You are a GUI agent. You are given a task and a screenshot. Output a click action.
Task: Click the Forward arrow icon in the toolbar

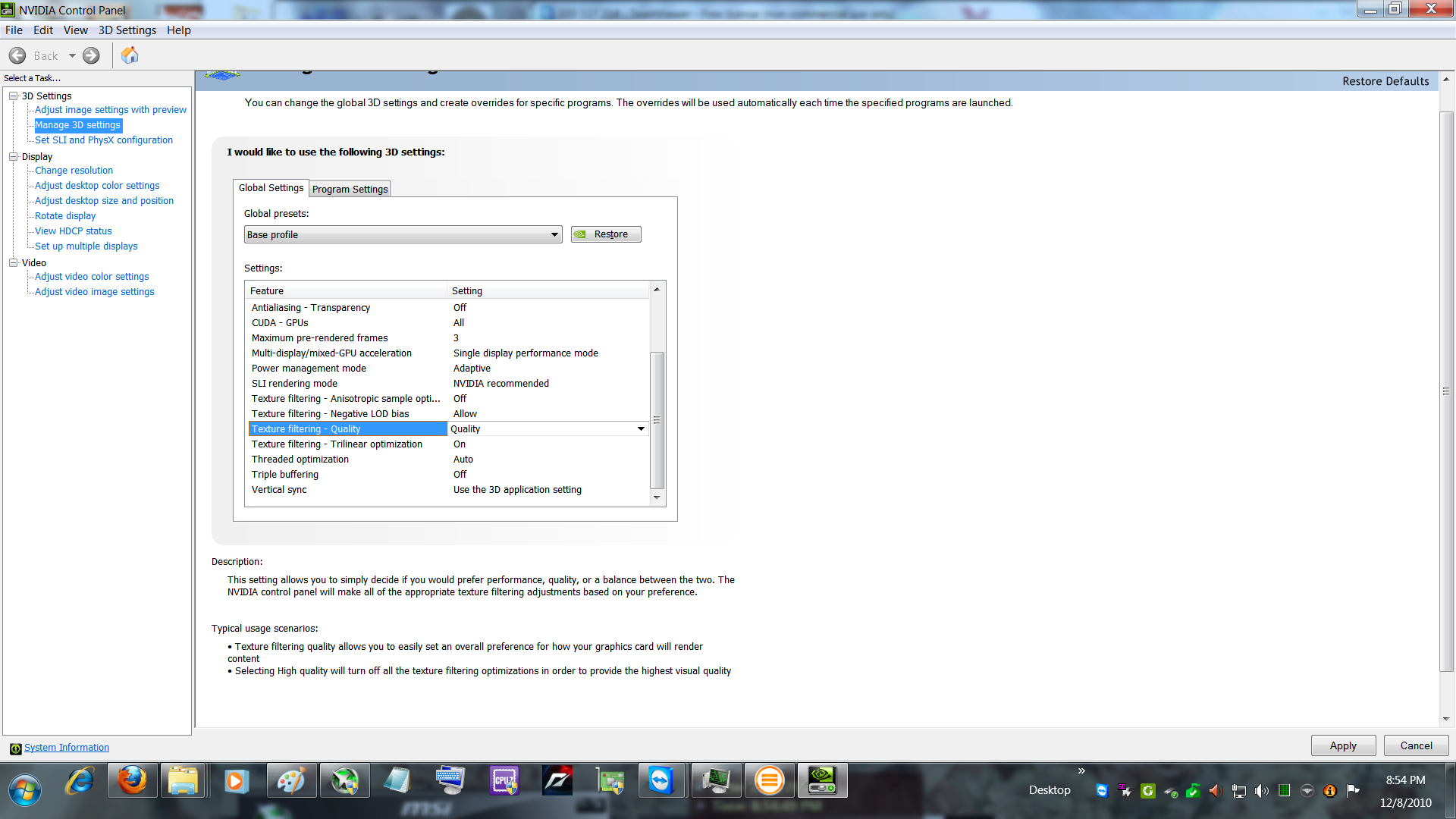pos(91,55)
